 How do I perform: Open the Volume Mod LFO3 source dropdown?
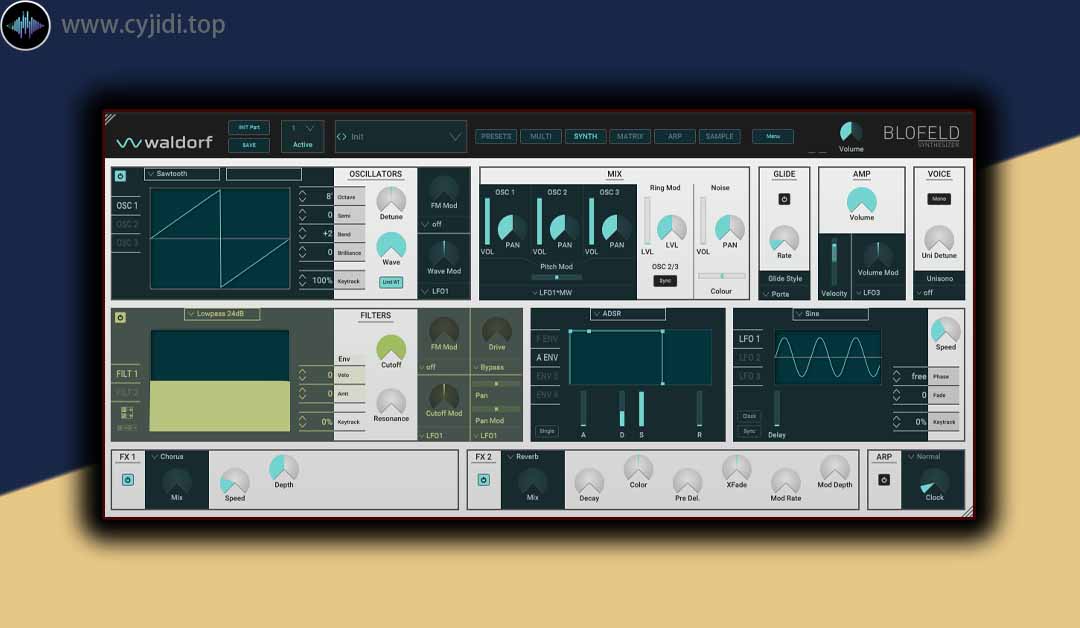(x=869, y=293)
